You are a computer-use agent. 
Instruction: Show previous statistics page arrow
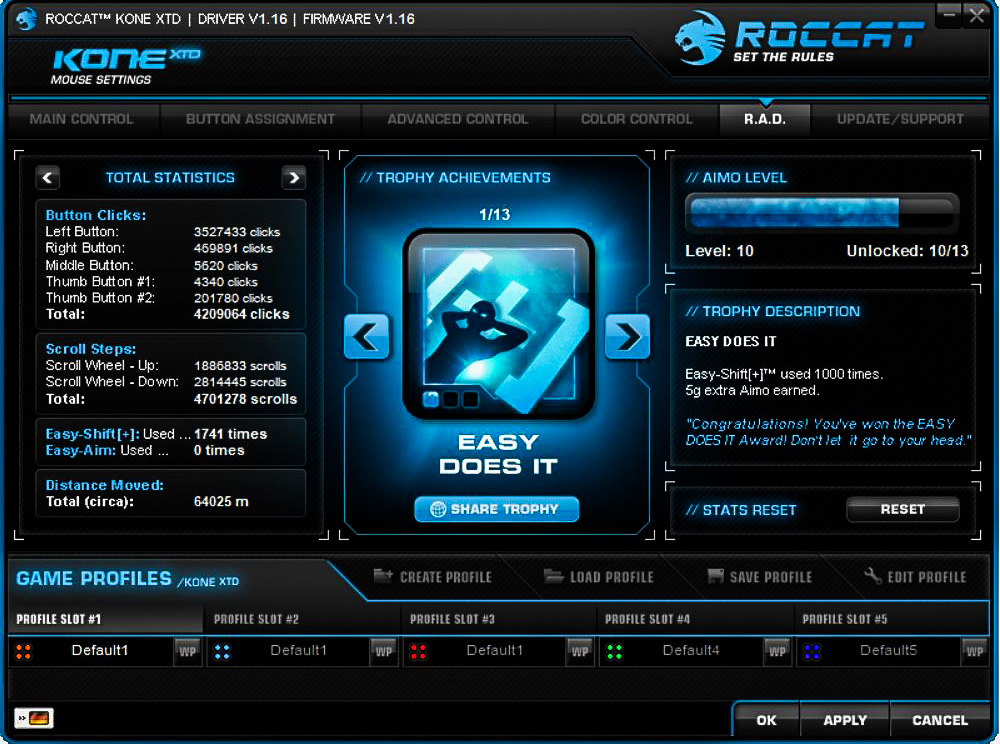click(48, 178)
